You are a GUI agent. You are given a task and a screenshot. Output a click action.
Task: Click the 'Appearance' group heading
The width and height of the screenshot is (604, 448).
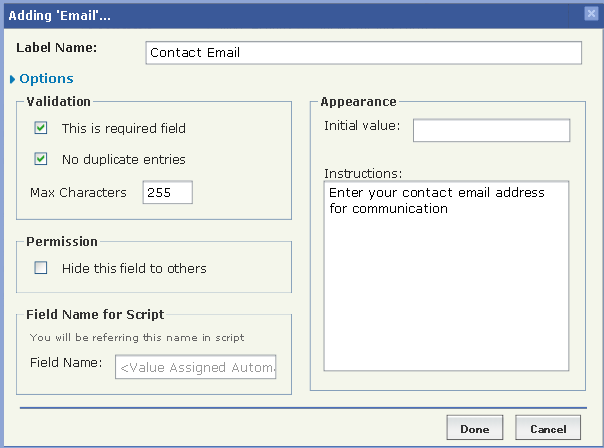[x=358, y=101]
